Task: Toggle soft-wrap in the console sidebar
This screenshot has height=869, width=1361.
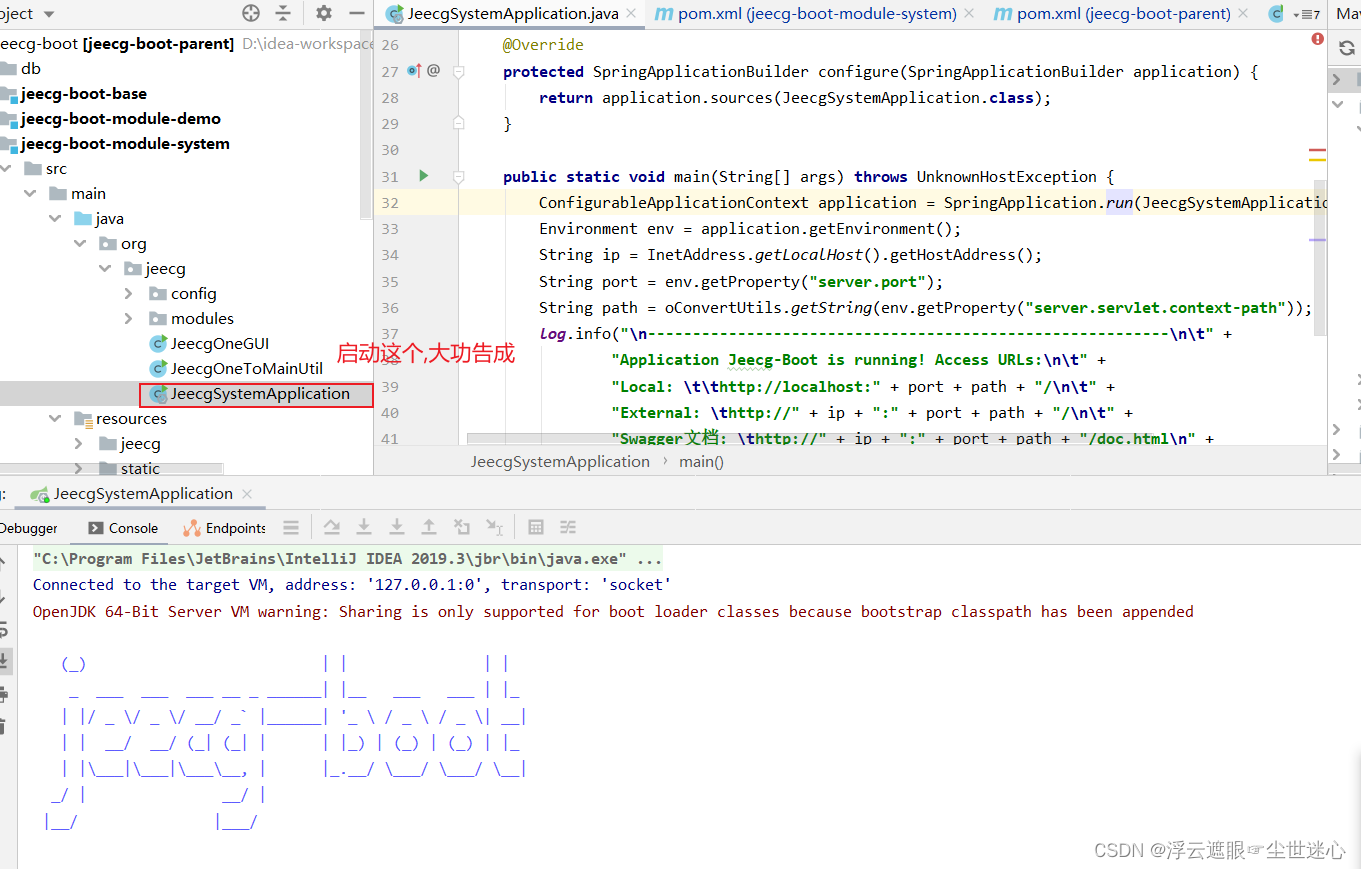Action: (x=4, y=629)
